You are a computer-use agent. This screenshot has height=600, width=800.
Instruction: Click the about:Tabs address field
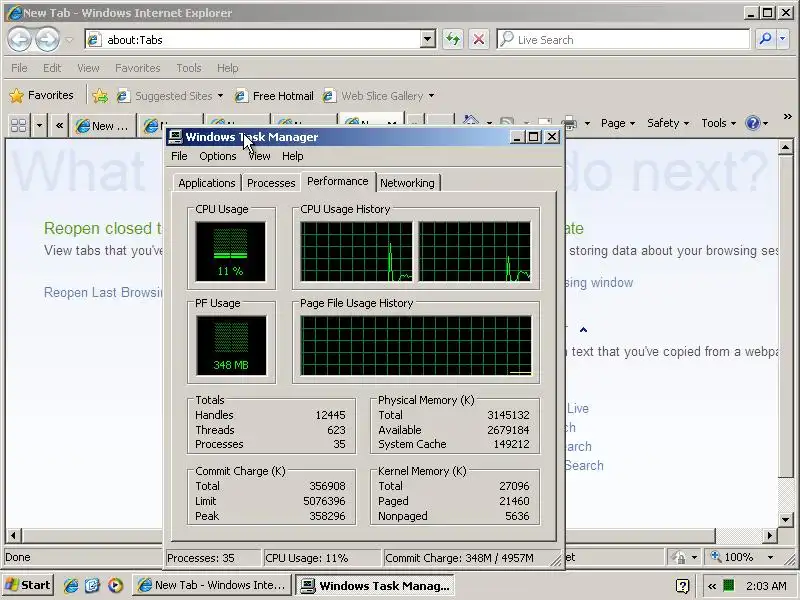click(253, 40)
